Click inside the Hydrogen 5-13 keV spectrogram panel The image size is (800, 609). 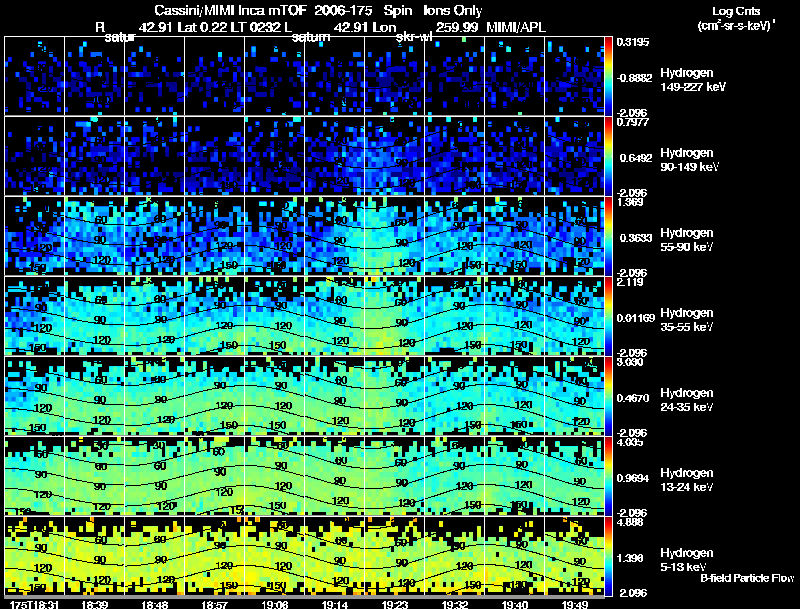coord(305,556)
